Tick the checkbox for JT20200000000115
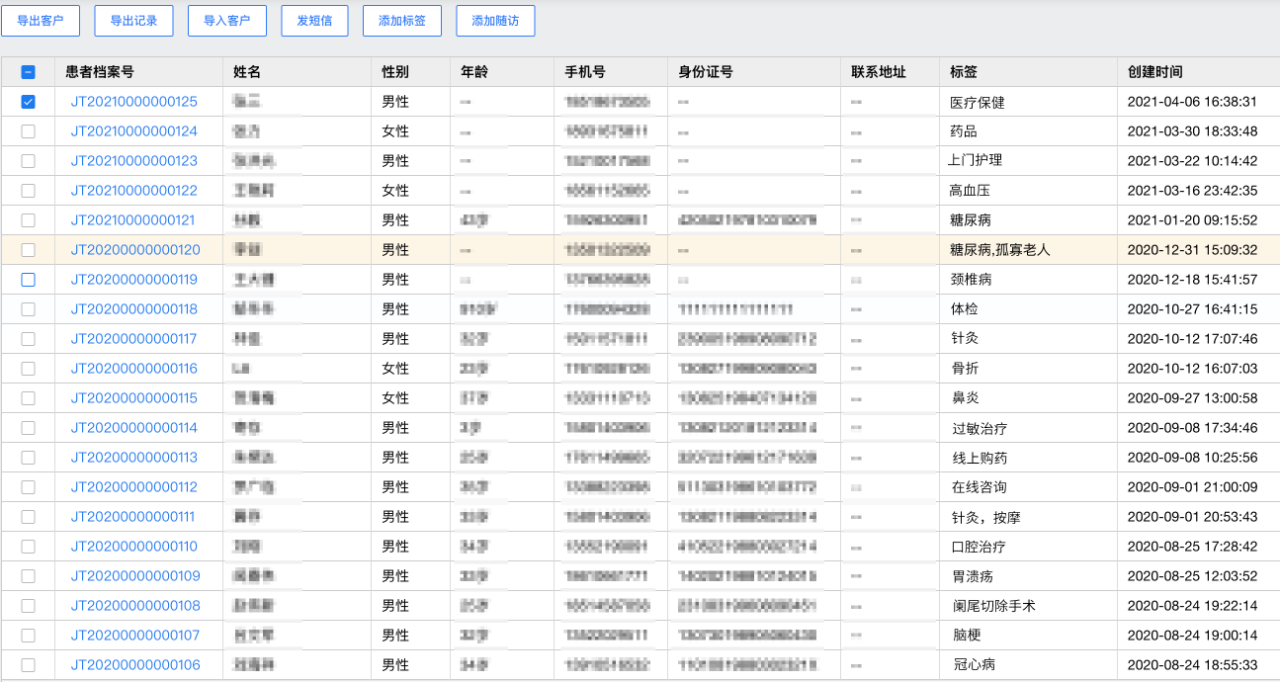Image resolution: width=1280 pixels, height=682 pixels. pyautogui.click(x=28, y=398)
